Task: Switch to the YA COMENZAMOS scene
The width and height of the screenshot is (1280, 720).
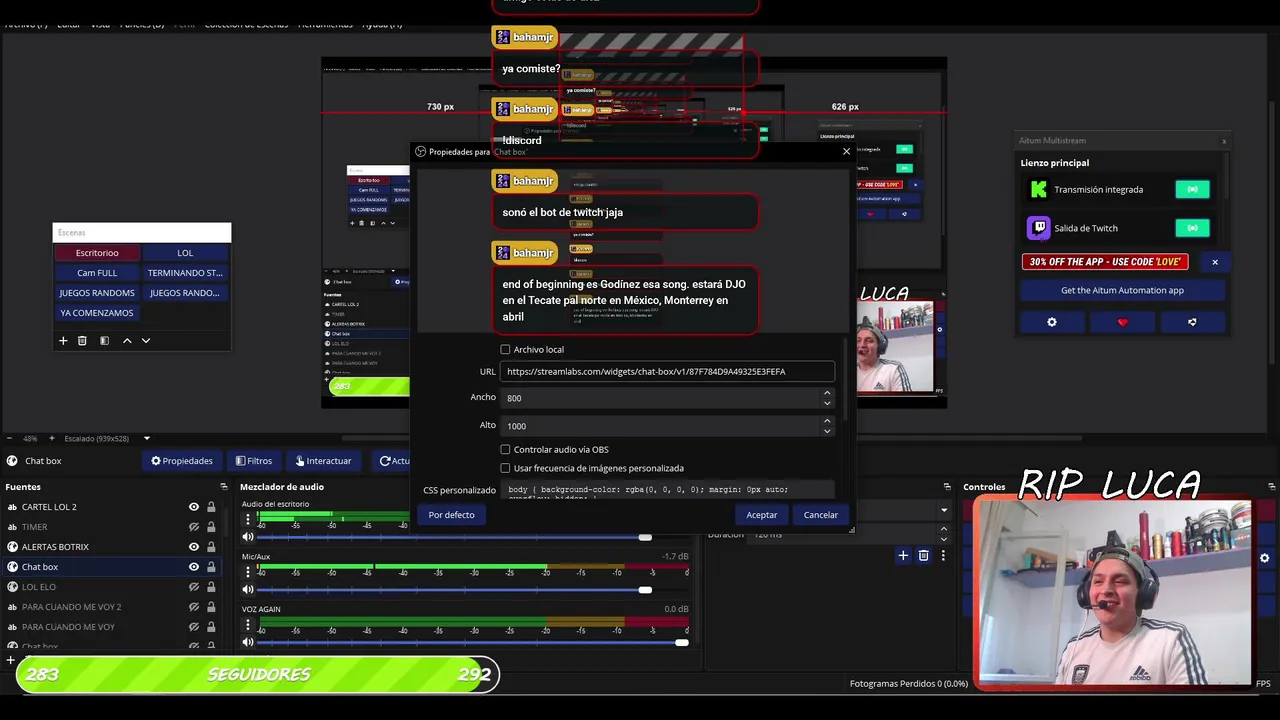Action: click(97, 313)
